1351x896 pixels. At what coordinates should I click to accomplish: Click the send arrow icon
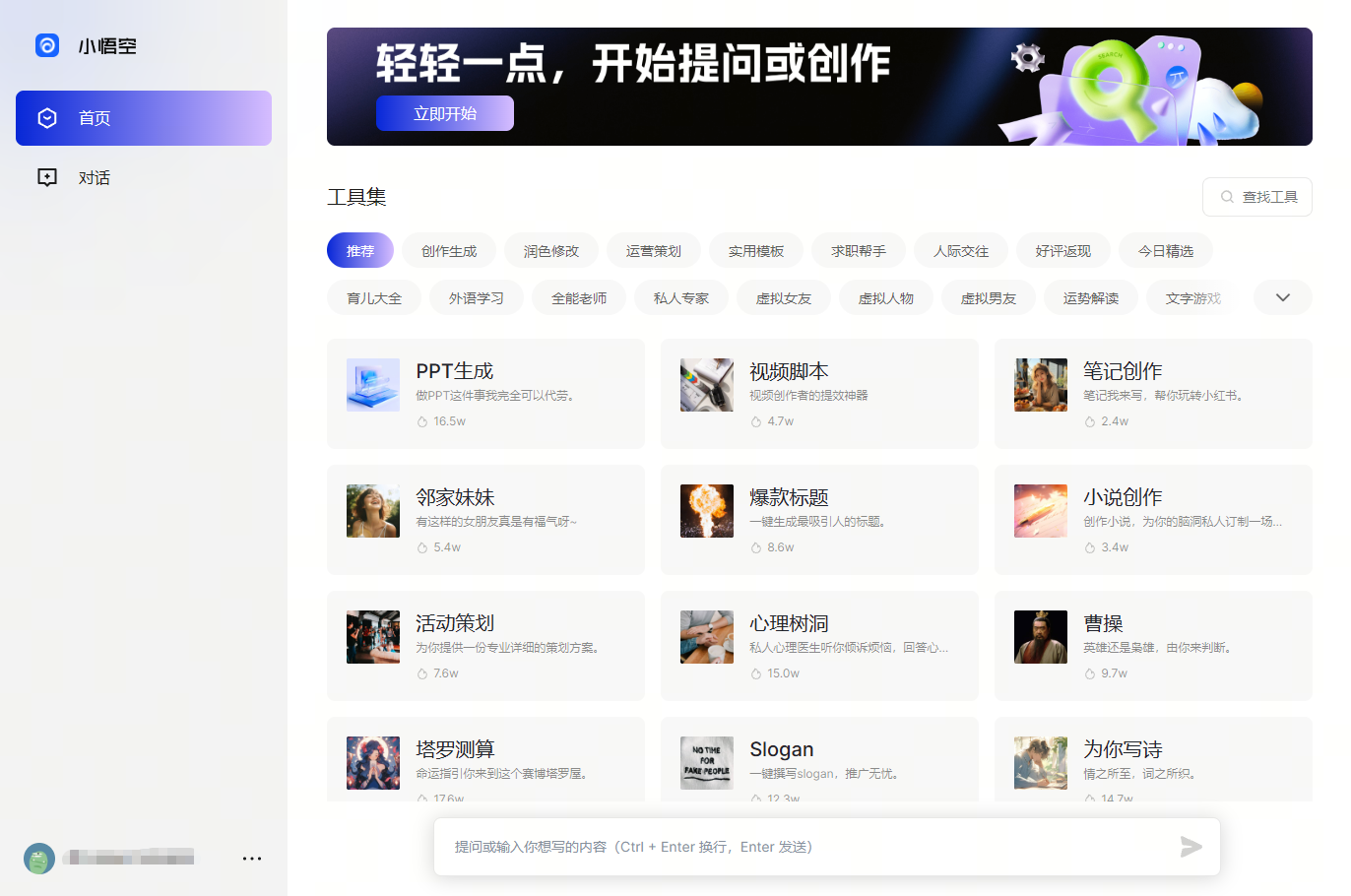coord(1190,847)
